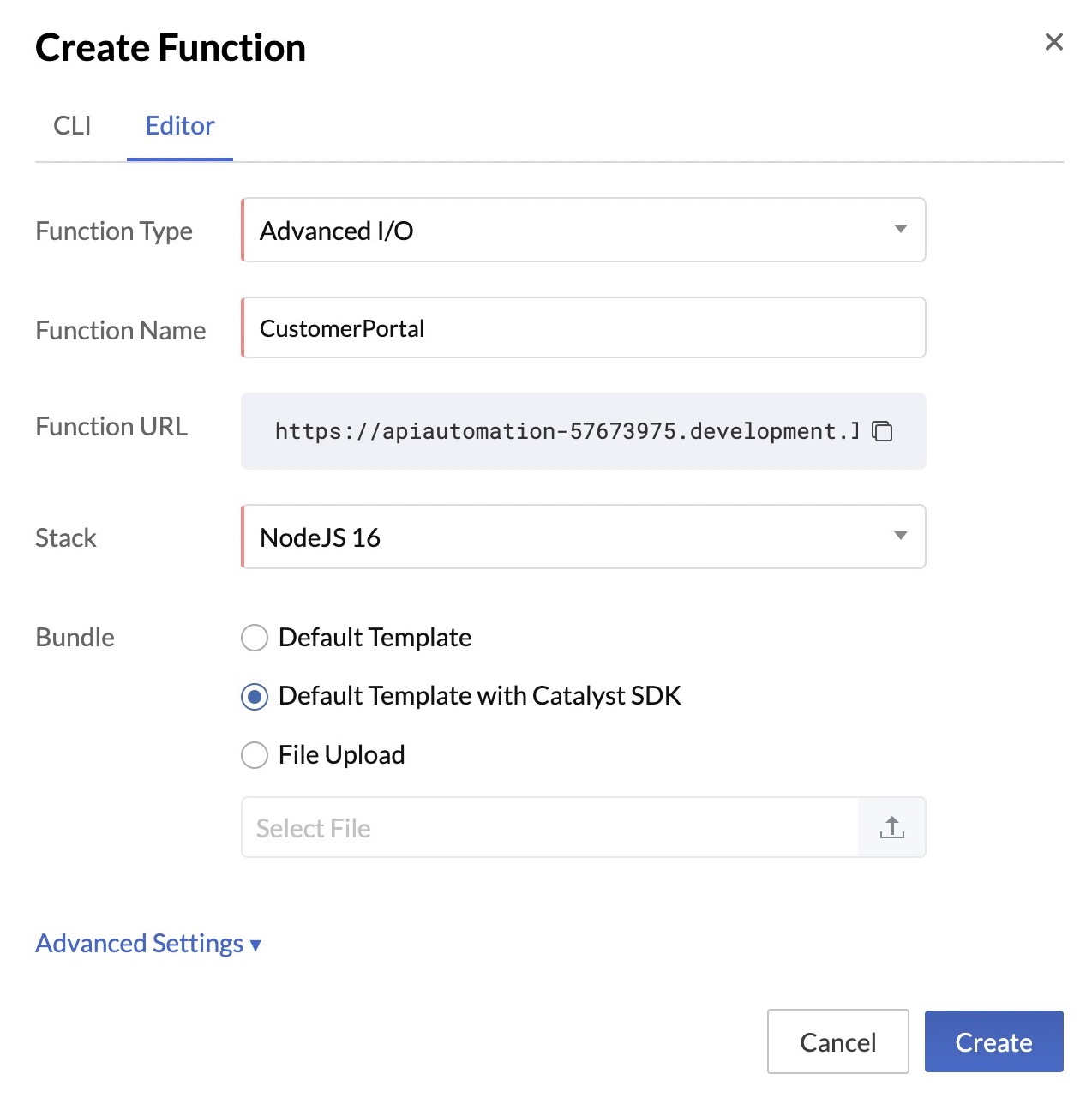Open the Stack dropdown showing NodeJS 16
Screen dimensions: 1092x1110
tap(583, 537)
